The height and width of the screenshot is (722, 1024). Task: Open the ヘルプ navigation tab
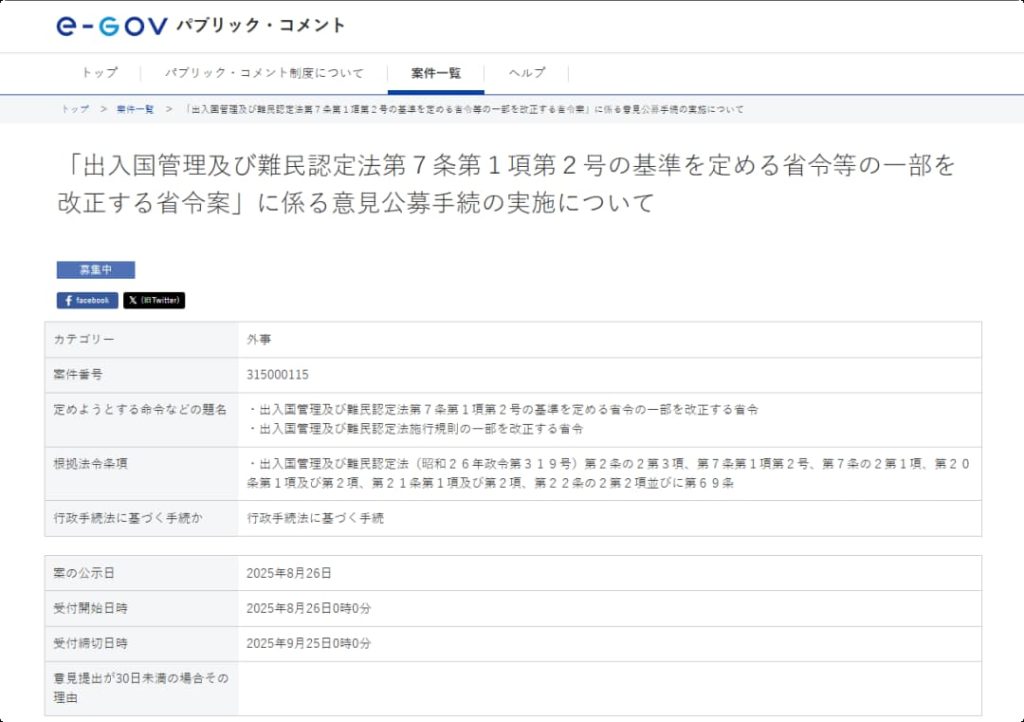click(x=527, y=73)
